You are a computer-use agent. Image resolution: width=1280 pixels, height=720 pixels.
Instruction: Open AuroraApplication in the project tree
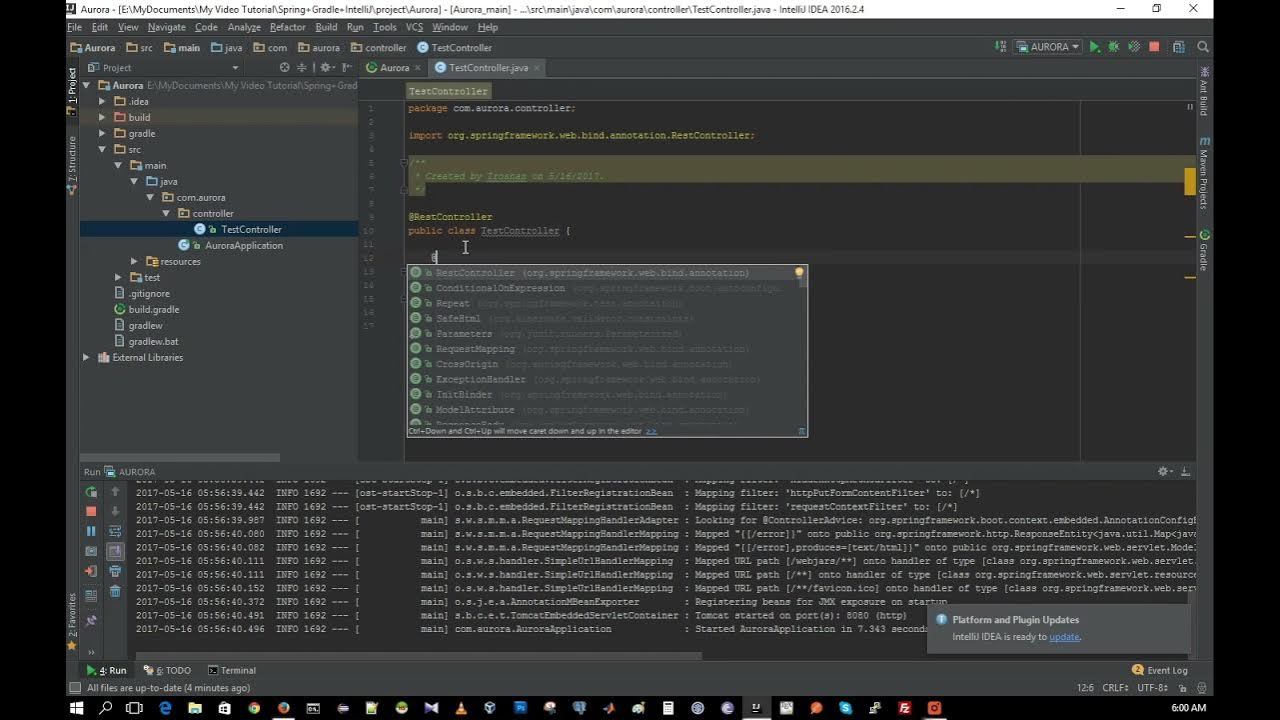[x=243, y=245]
